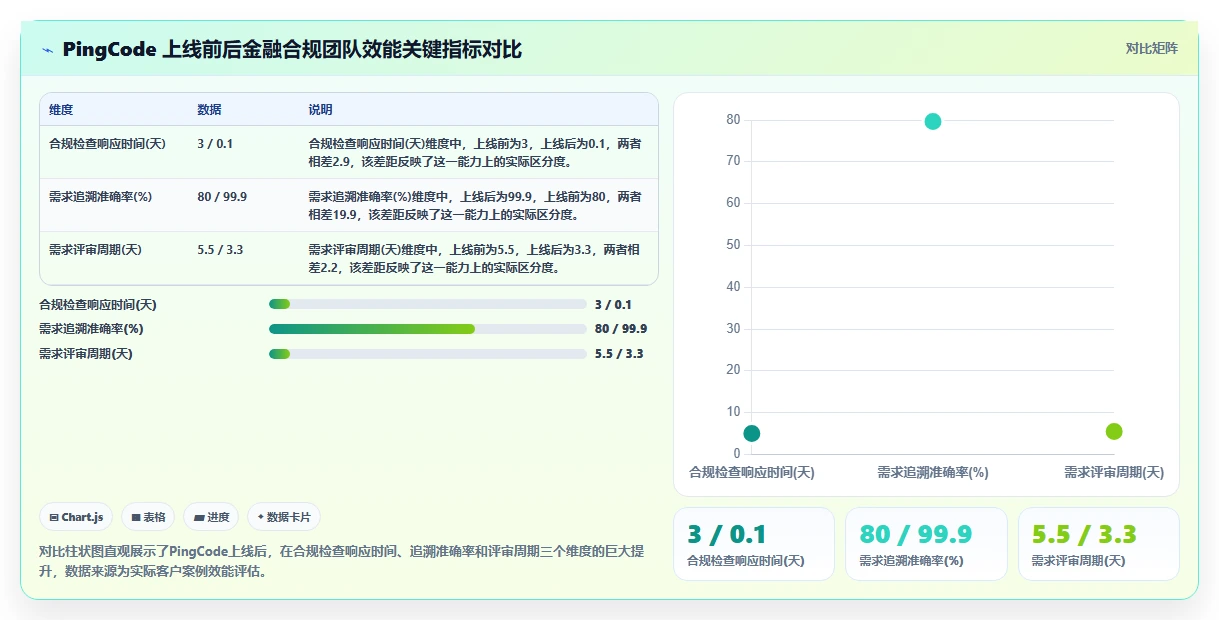The image size is (1219, 620).
Task: Click the turquoise chart point at 80
Action: pos(933,121)
